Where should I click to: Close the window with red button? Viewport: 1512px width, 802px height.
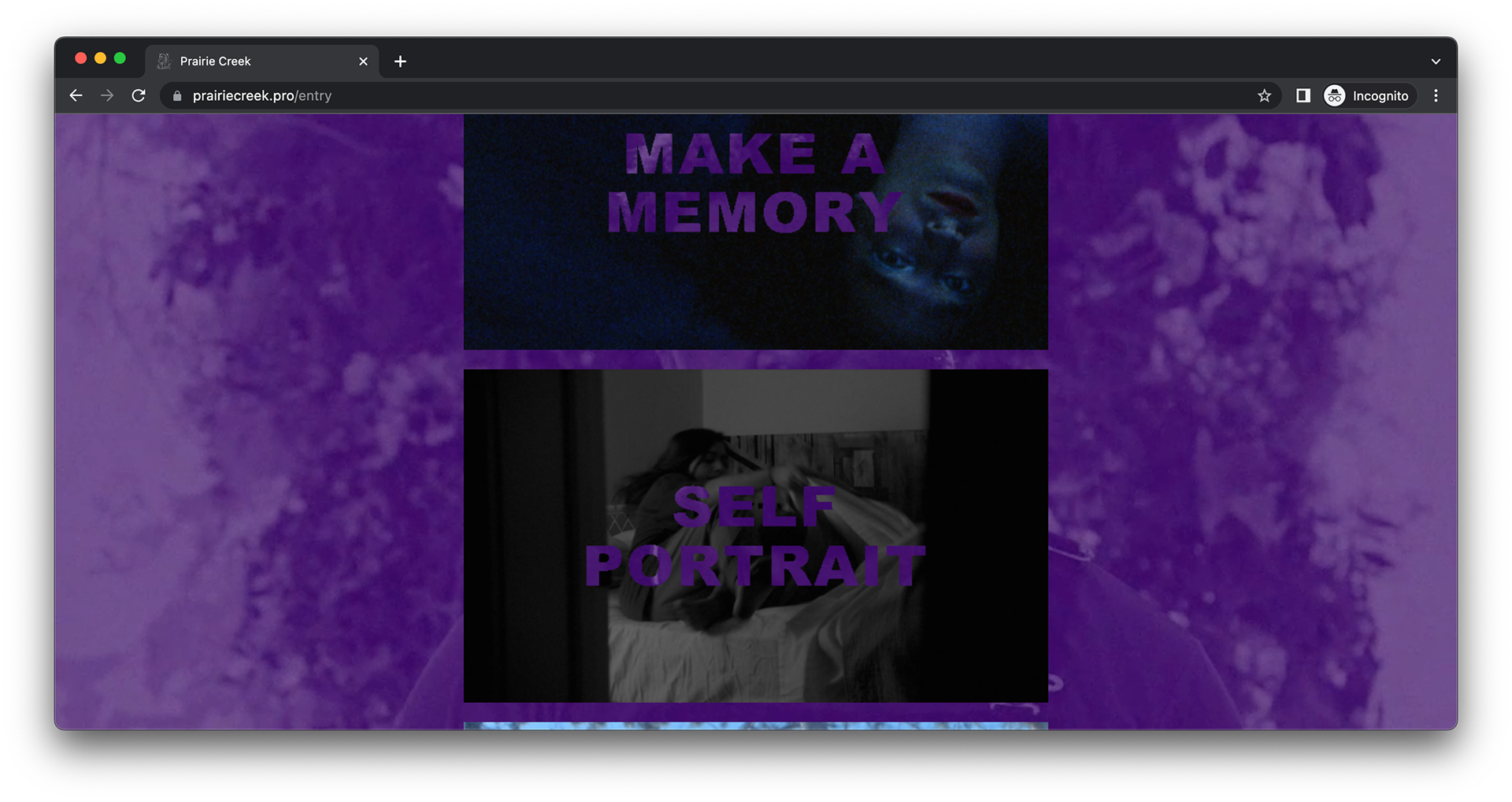[80, 58]
